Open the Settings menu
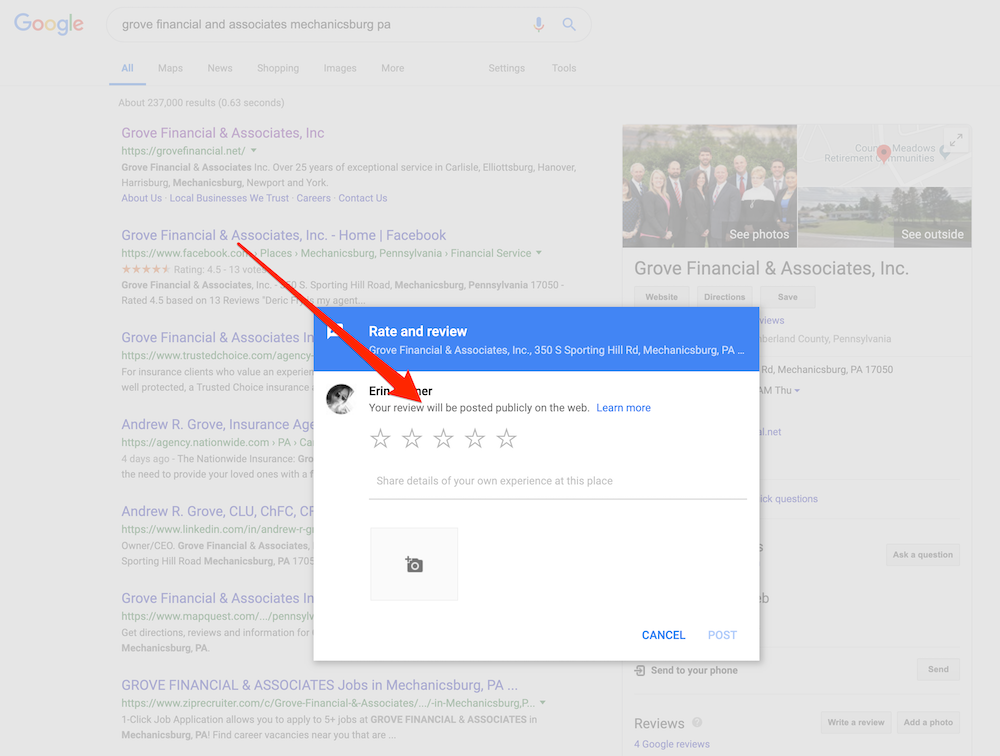This screenshot has width=1000, height=756. [506, 68]
